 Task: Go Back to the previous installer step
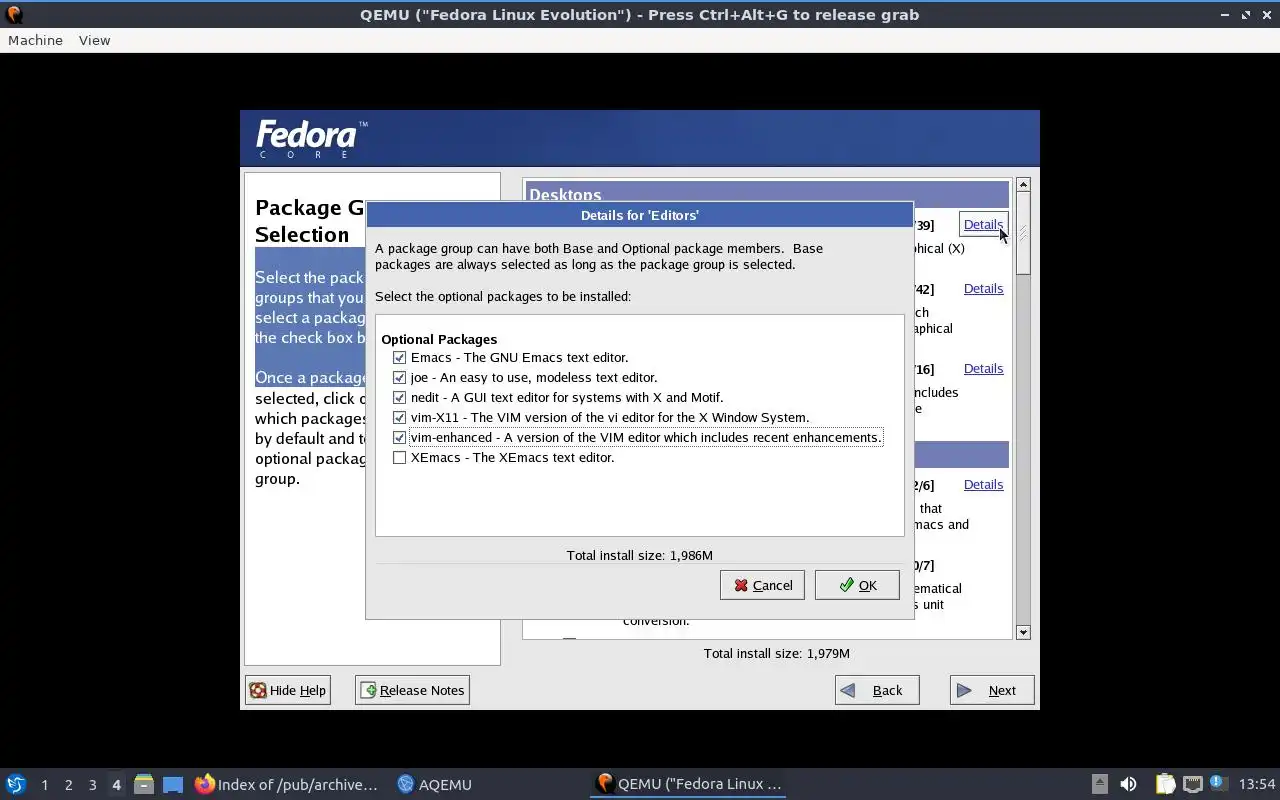coord(877,690)
